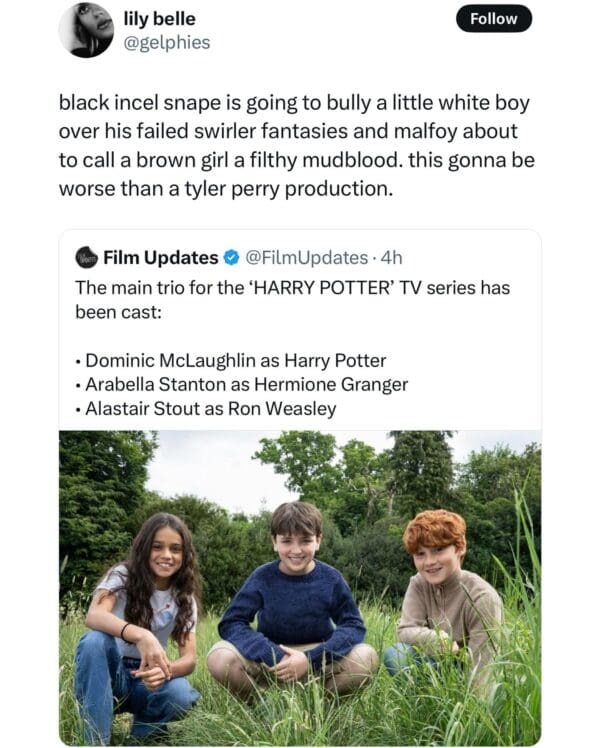
Task: Click the blue verified badge
Action: 231,258
